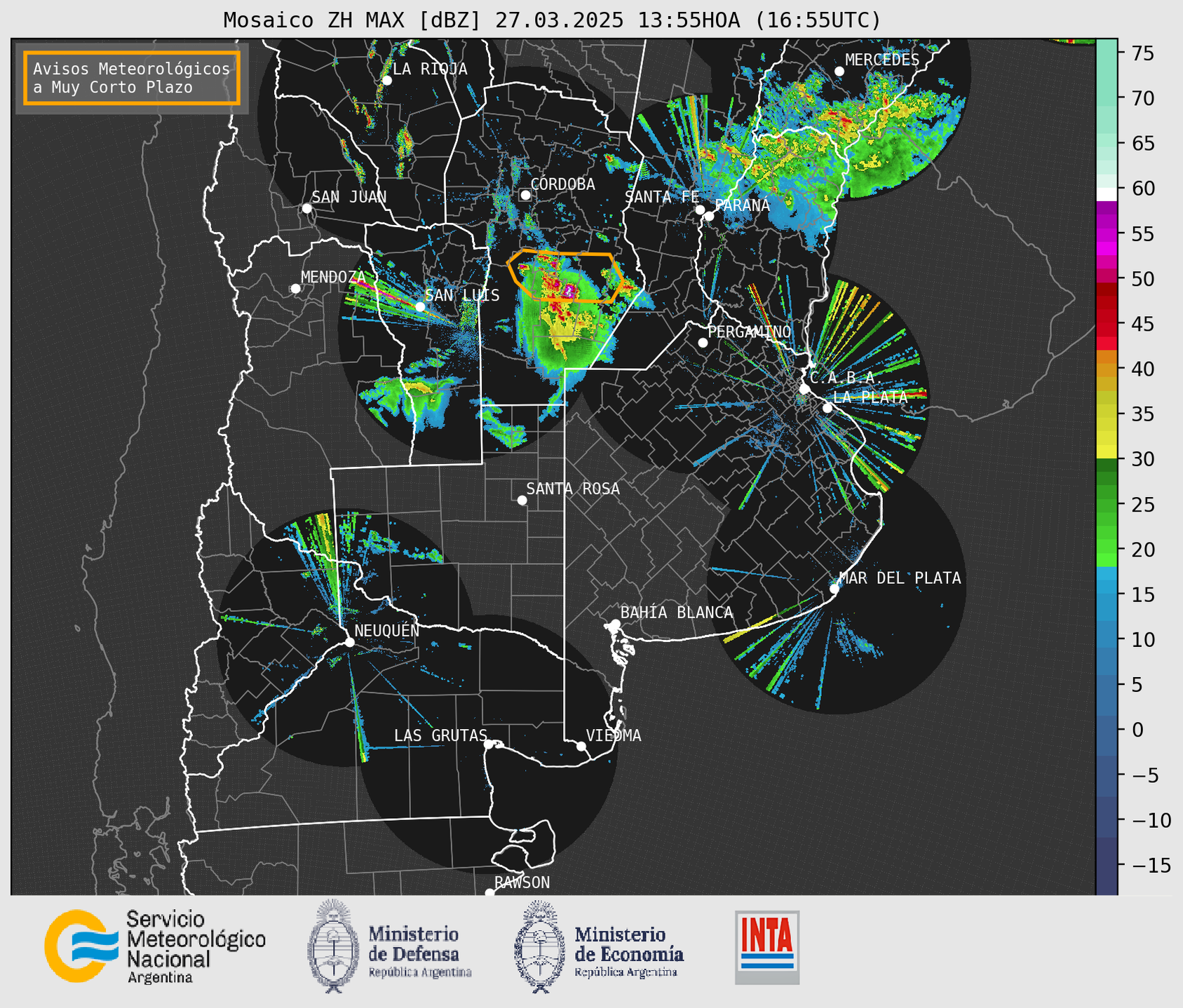Viewport: 1183px width, 1008px height.
Task: Click the LA PLATA city marker dot
Action: [827, 408]
